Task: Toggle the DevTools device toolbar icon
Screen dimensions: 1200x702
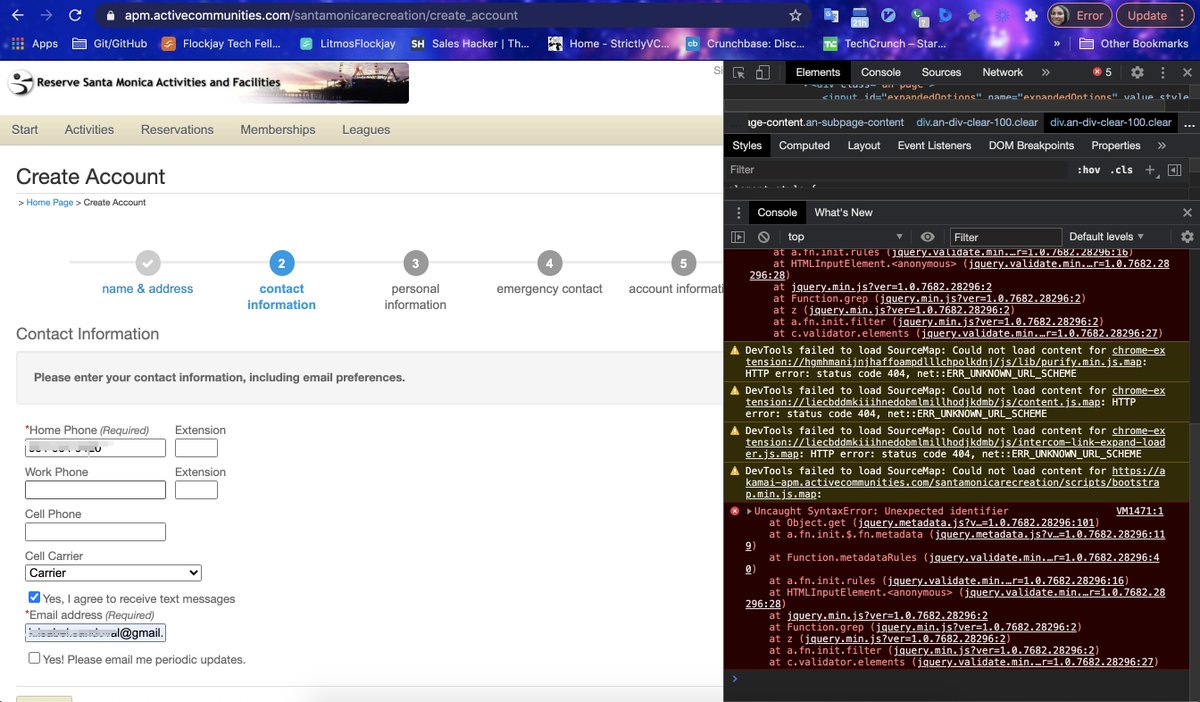Action: pyautogui.click(x=762, y=72)
